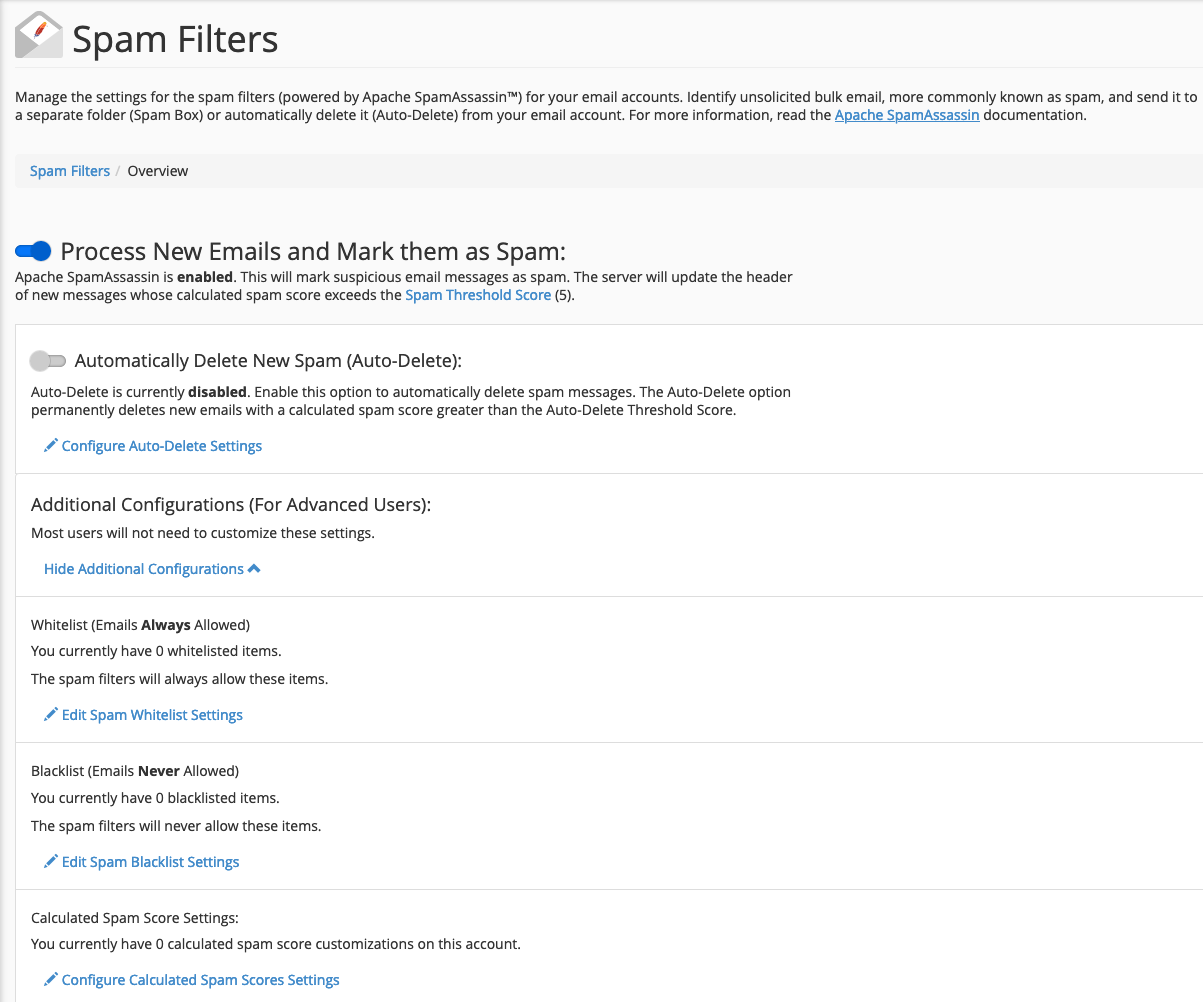This screenshot has width=1203, height=1002.
Task: Open the Spam Threshold Score link
Action: point(478,295)
